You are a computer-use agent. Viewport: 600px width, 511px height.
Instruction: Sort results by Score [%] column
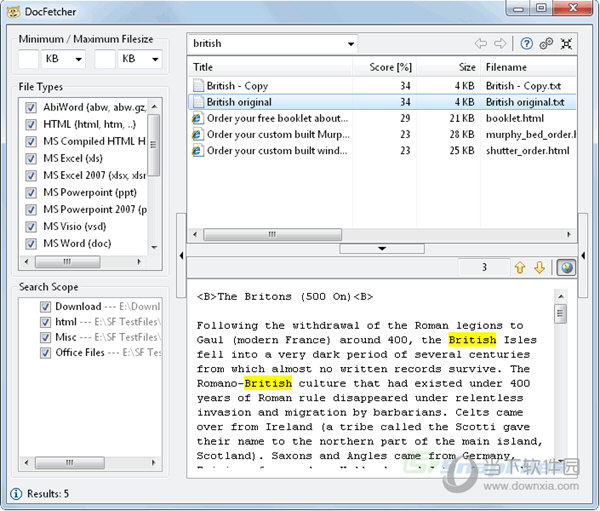(x=385, y=67)
